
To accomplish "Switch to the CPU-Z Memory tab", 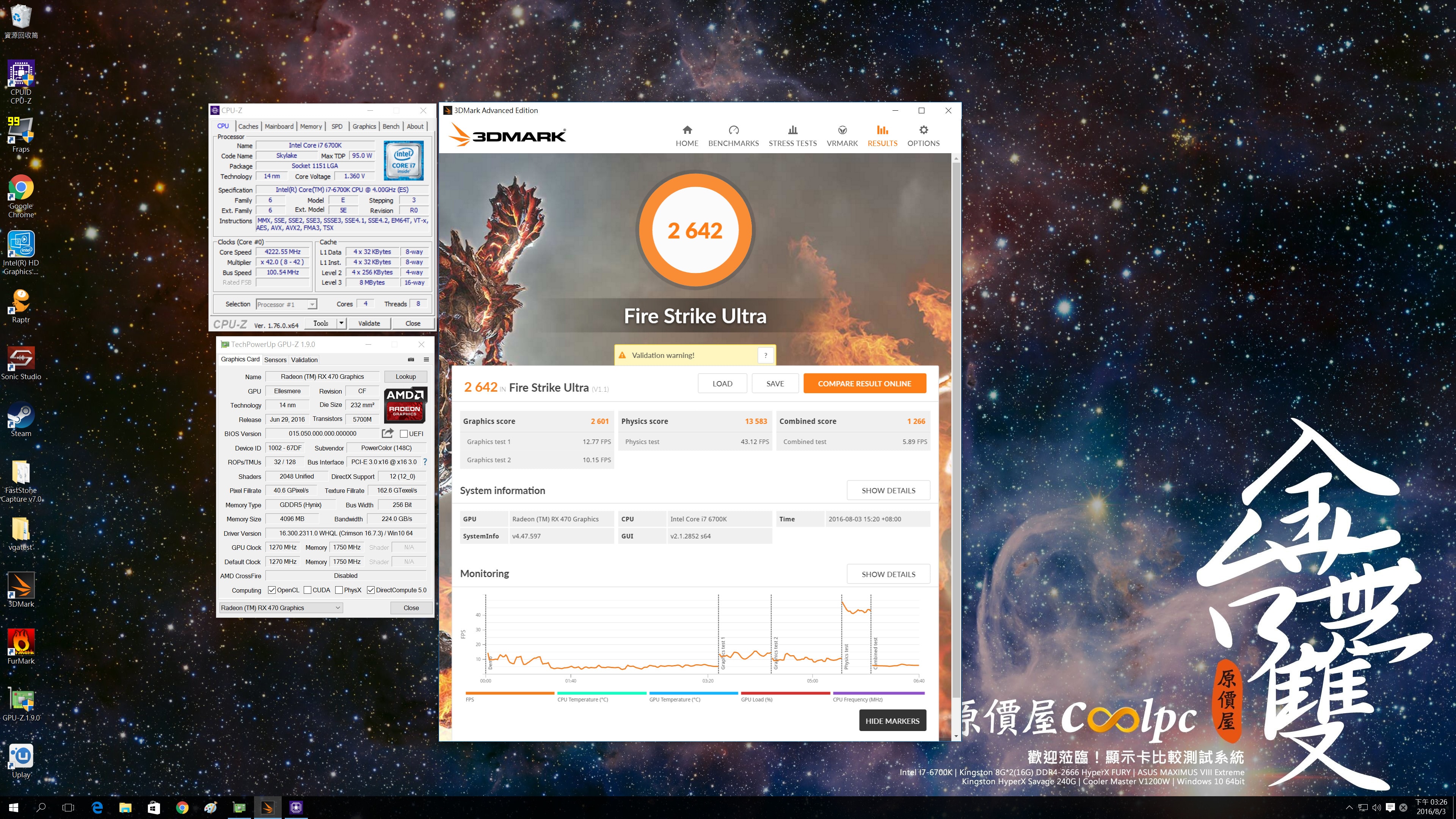I will pos(311,126).
